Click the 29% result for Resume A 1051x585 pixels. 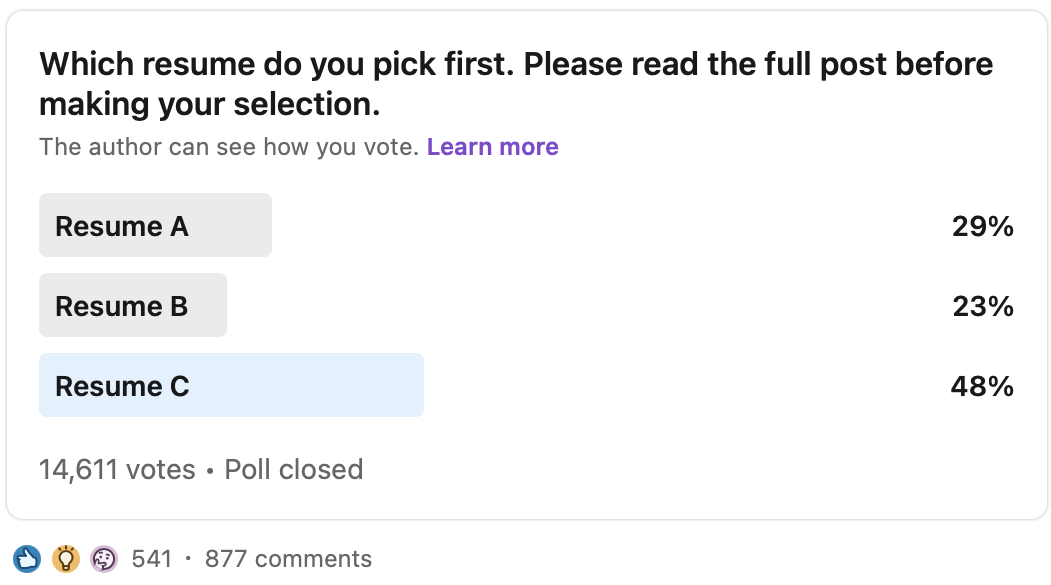tap(983, 226)
